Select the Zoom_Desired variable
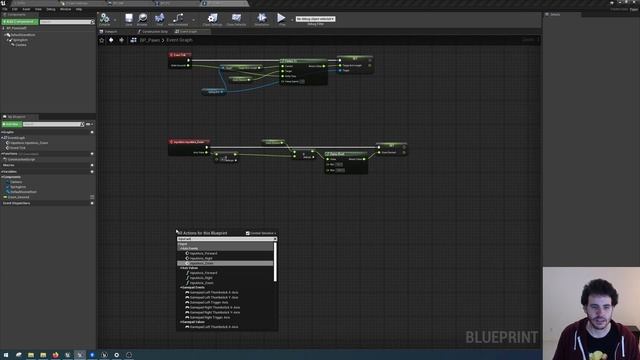Screen dimensions: 640x360 [x=18, y=197]
